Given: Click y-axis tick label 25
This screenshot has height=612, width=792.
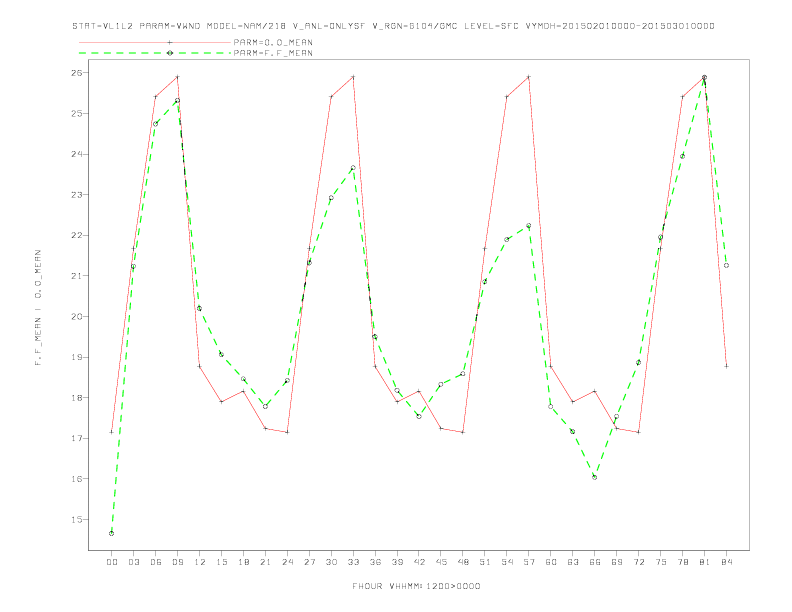Looking at the screenshot, I should pos(77,114).
